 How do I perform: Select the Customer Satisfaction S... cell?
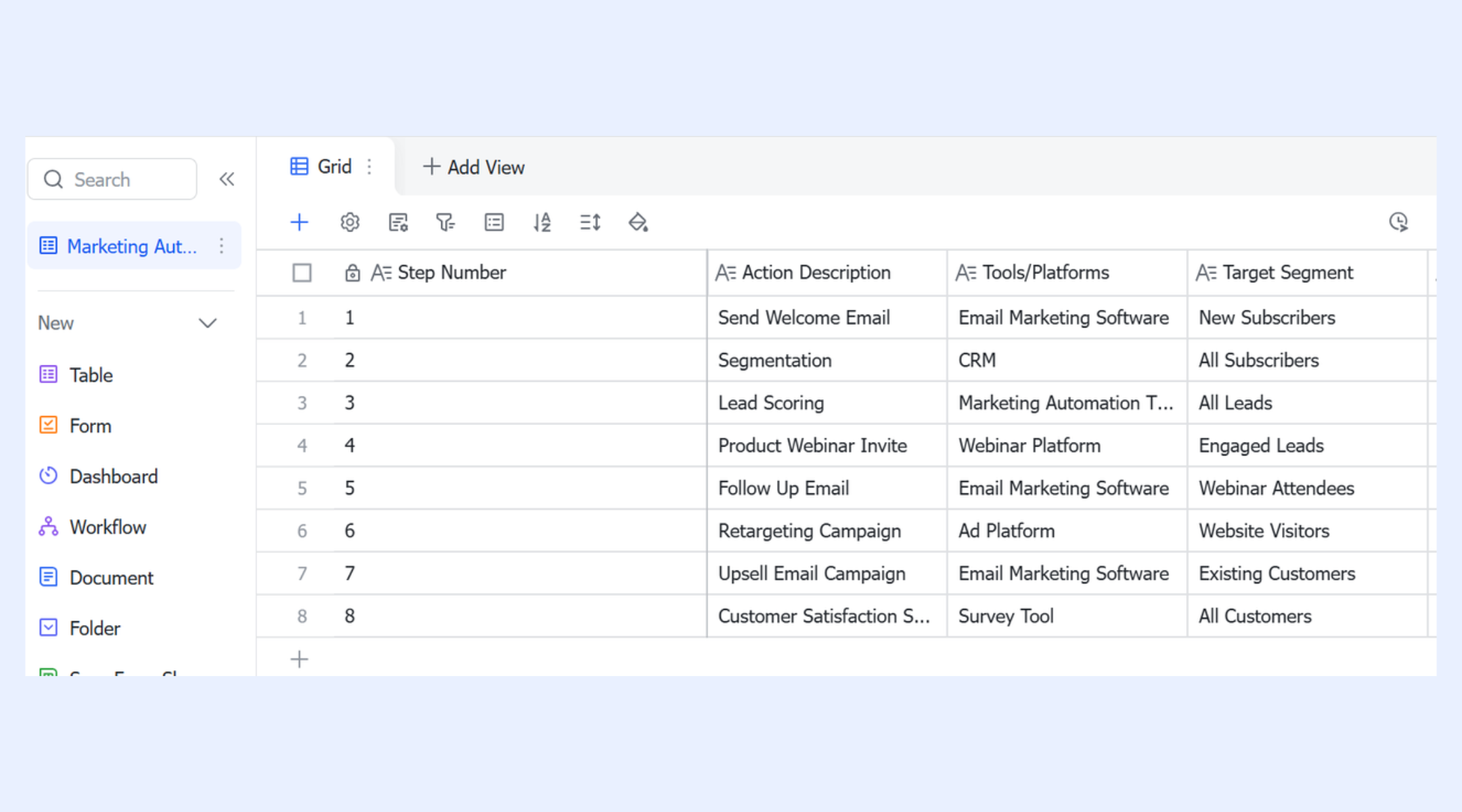pyautogui.click(x=827, y=616)
